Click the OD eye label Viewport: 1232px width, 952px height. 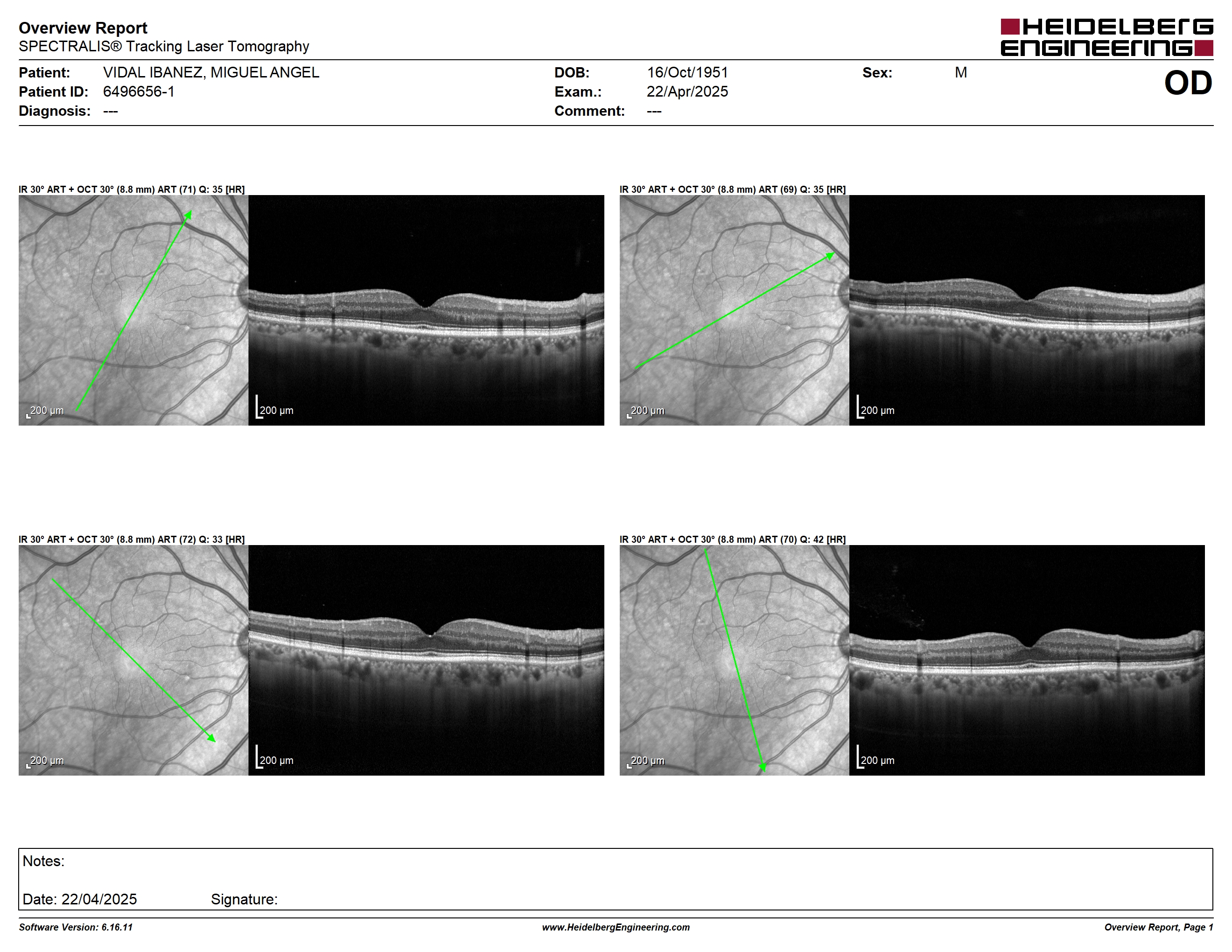(1188, 83)
